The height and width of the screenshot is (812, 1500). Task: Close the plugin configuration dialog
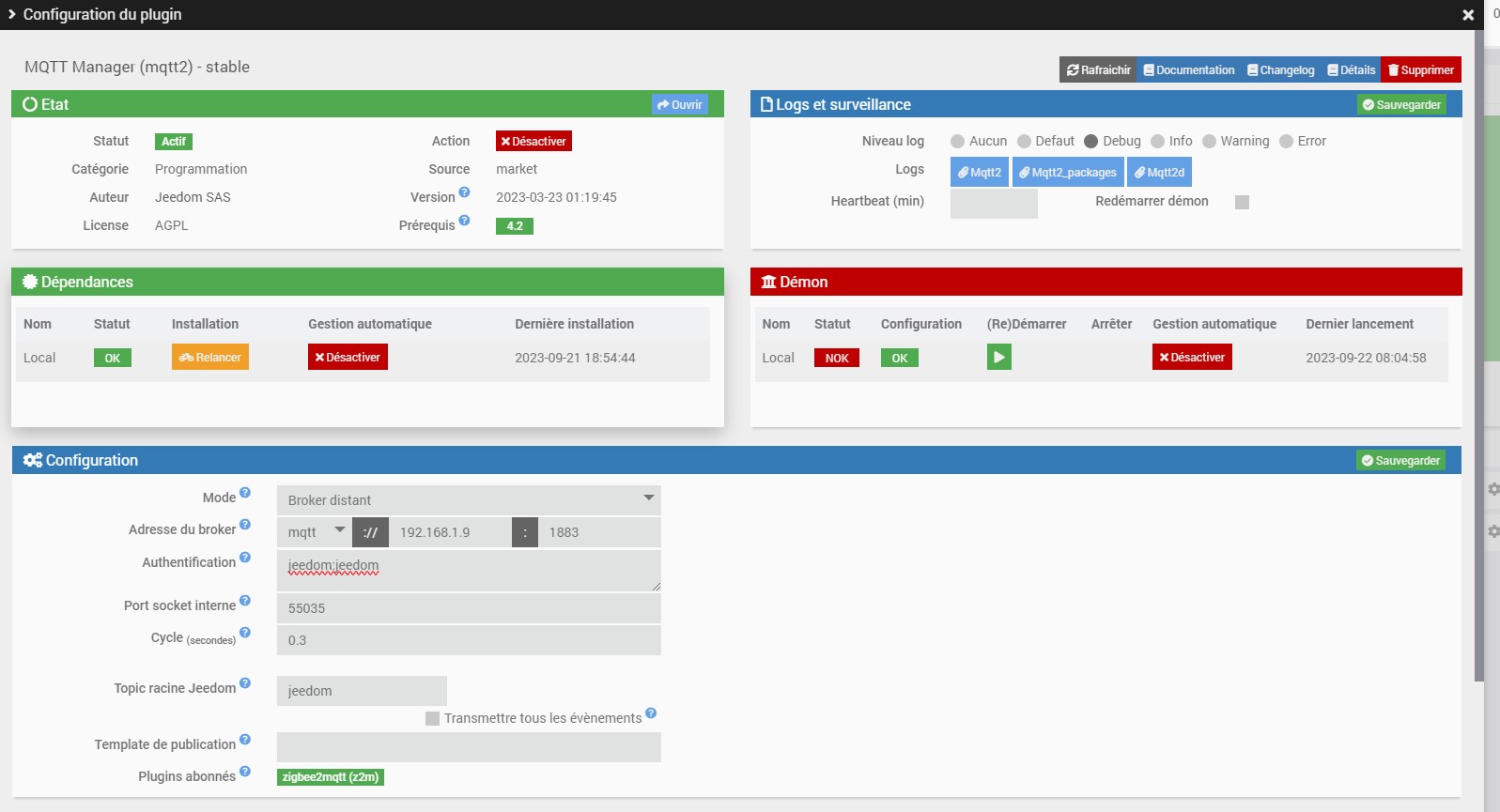click(1468, 15)
